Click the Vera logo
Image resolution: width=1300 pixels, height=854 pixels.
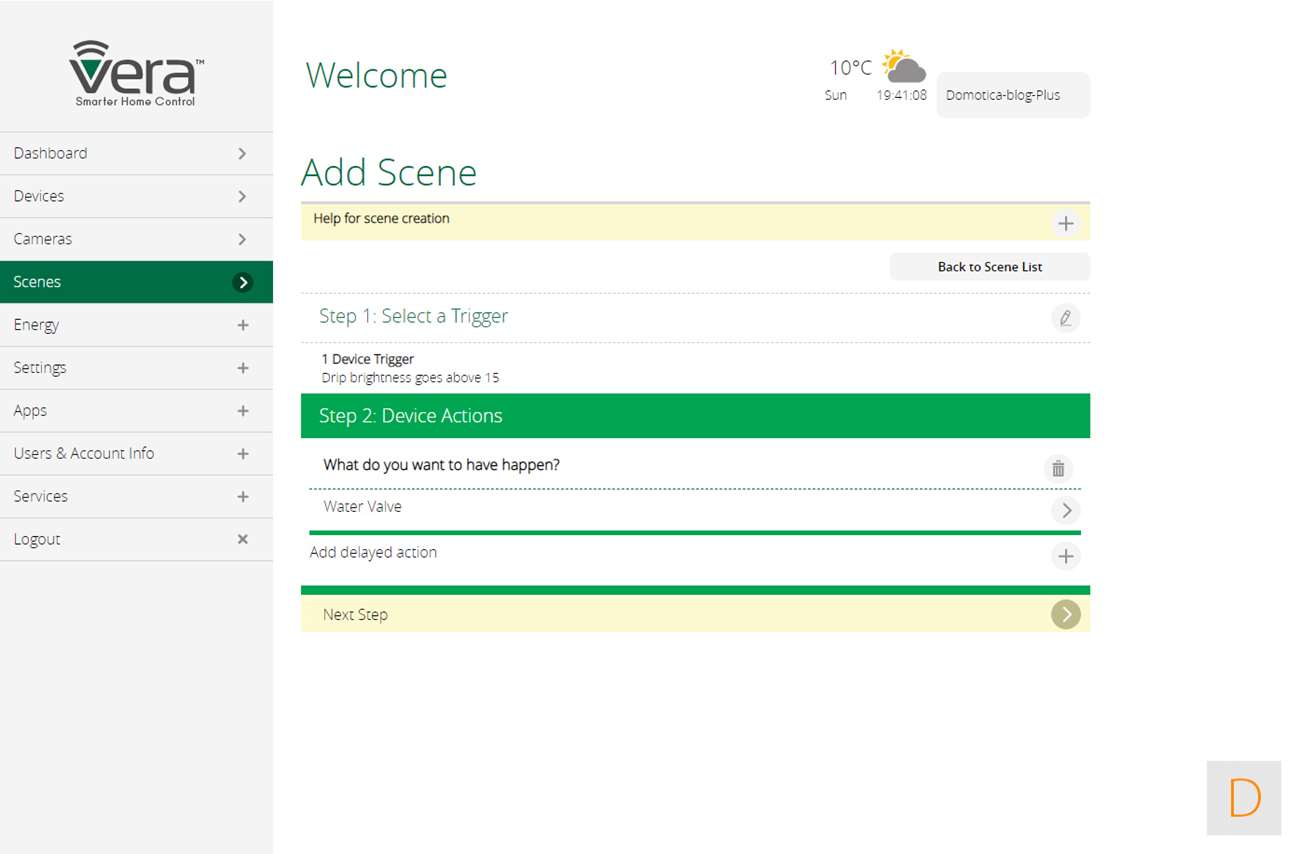pyautogui.click(x=136, y=73)
